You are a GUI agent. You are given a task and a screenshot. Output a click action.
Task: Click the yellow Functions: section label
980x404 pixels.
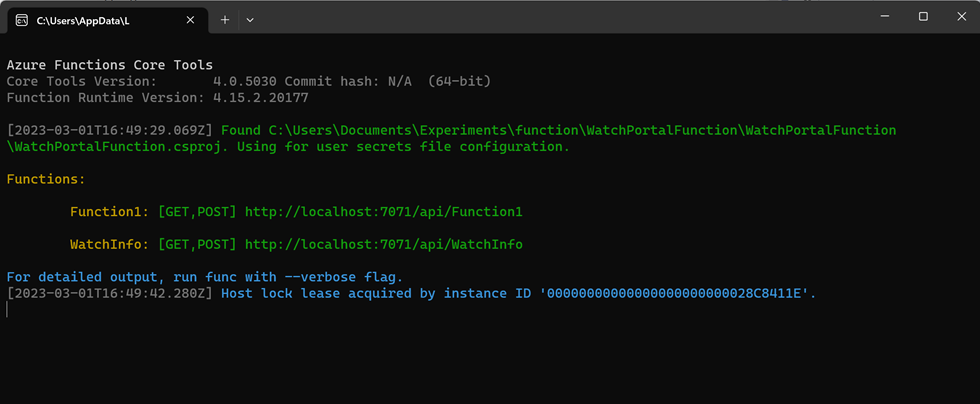click(46, 179)
